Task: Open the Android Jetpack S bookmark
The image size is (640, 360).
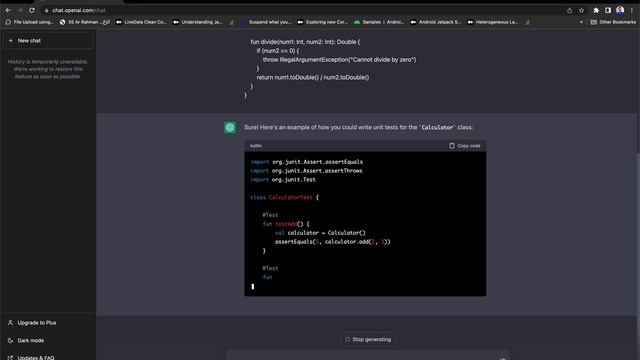Action: point(436,22)
